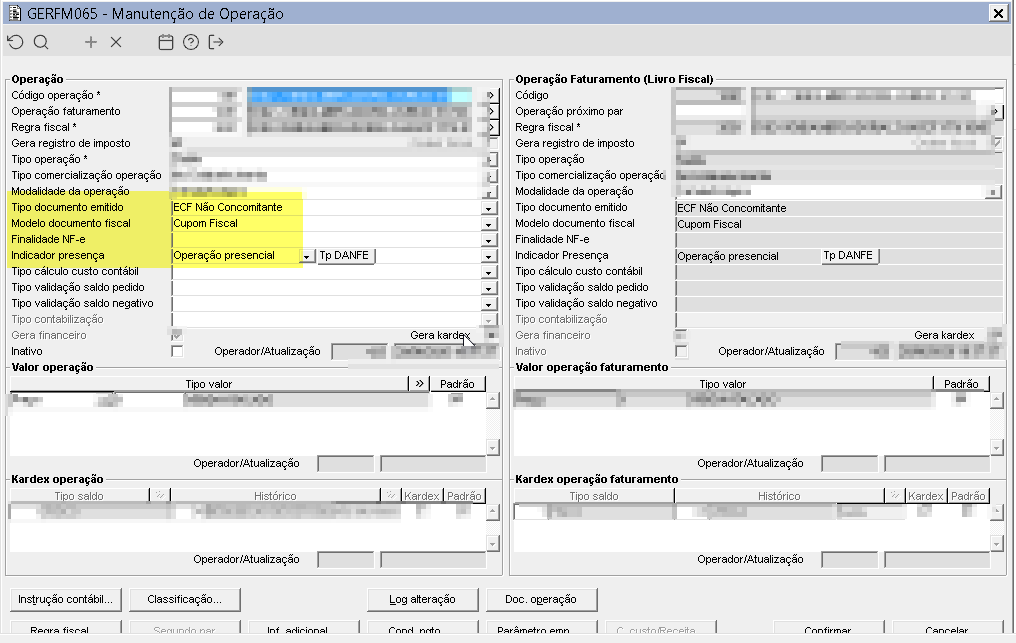The width and height of the screenshot is (1016, 643).
Task: Expand Tipo cálculo custo contábil dropdown
Action: 489,272
